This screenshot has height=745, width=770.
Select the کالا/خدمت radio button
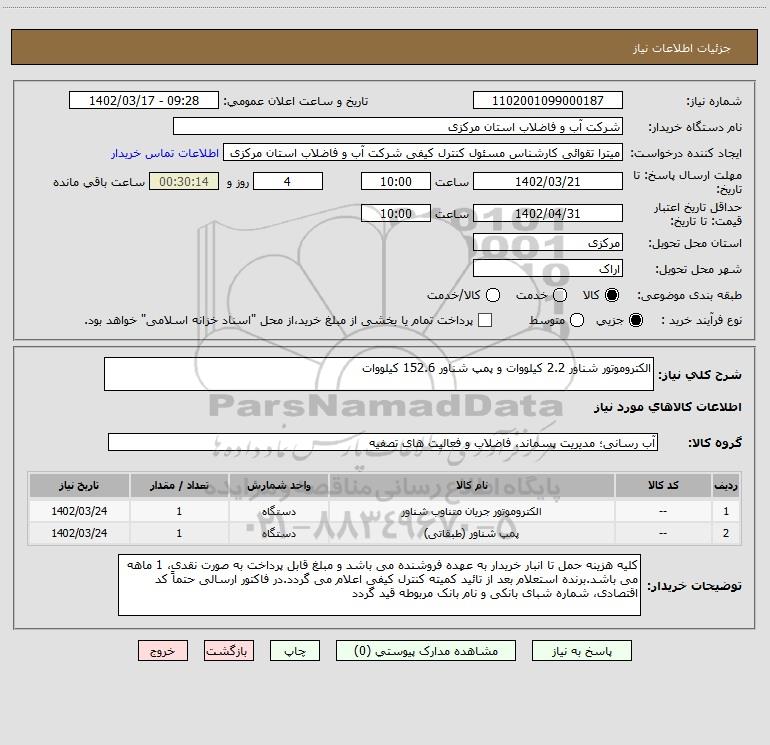(x=493, y=295)
